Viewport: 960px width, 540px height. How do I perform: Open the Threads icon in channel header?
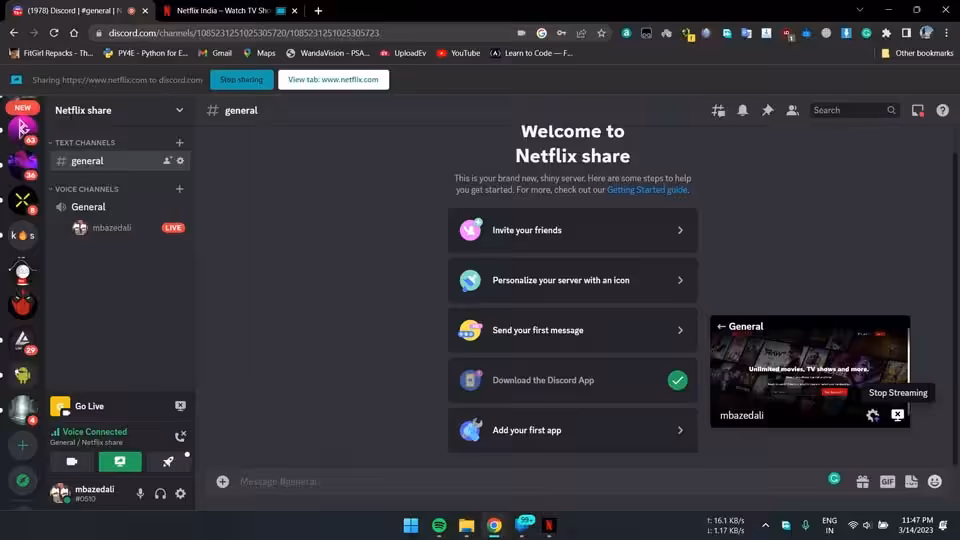(718, 110)
